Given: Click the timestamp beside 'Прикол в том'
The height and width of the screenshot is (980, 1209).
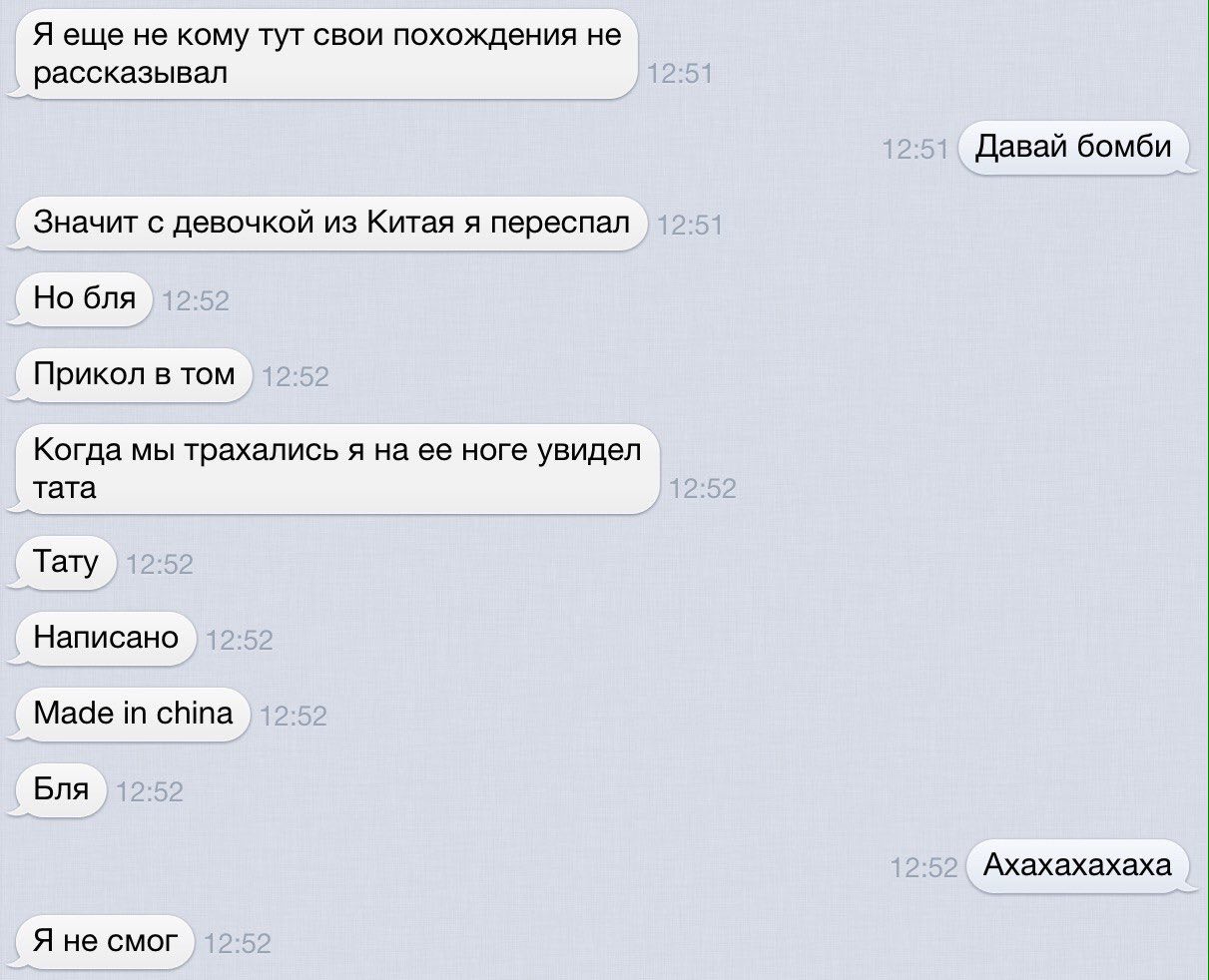Looking at the screenshot, I should pyautogui.click(x=296, y=376).
